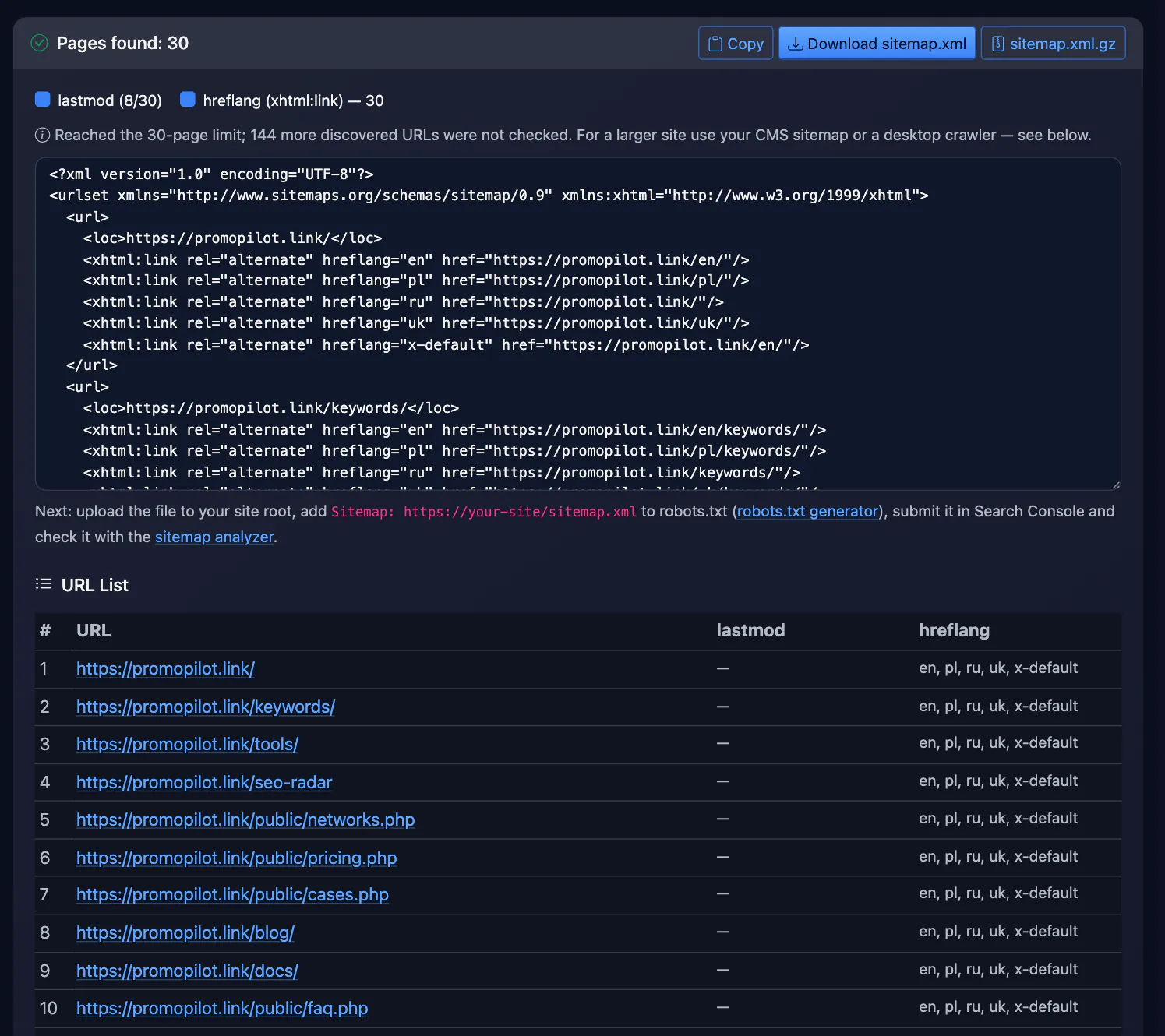Click the lastmod dash in the pricing.php row
This screenshot has height=1036, width=1165.
[x=723, y=857]
